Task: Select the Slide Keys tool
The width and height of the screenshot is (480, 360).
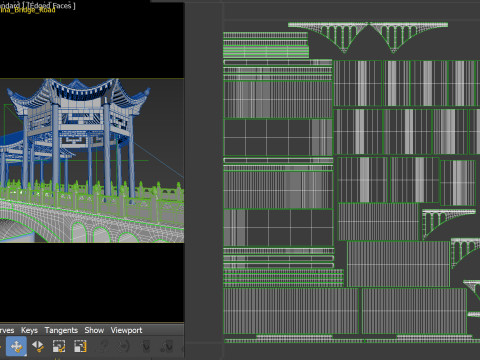Action: pos(38,346)
